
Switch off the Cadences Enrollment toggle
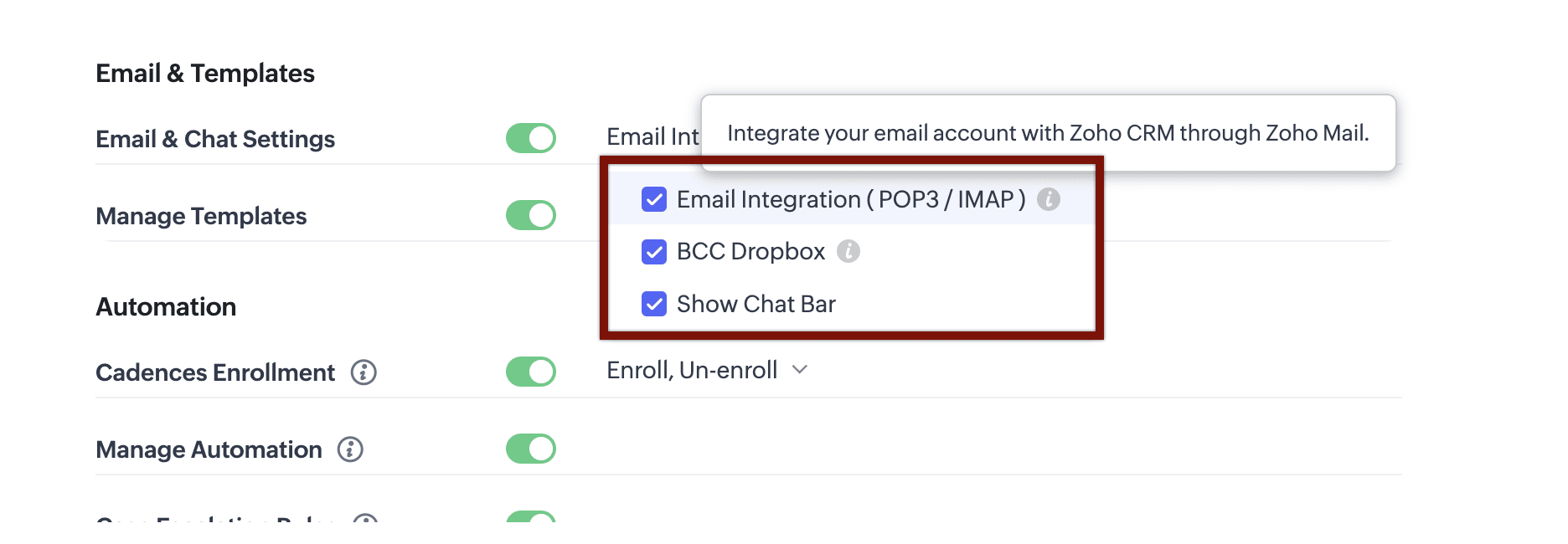pyautogui.click(x=531, y=372)
